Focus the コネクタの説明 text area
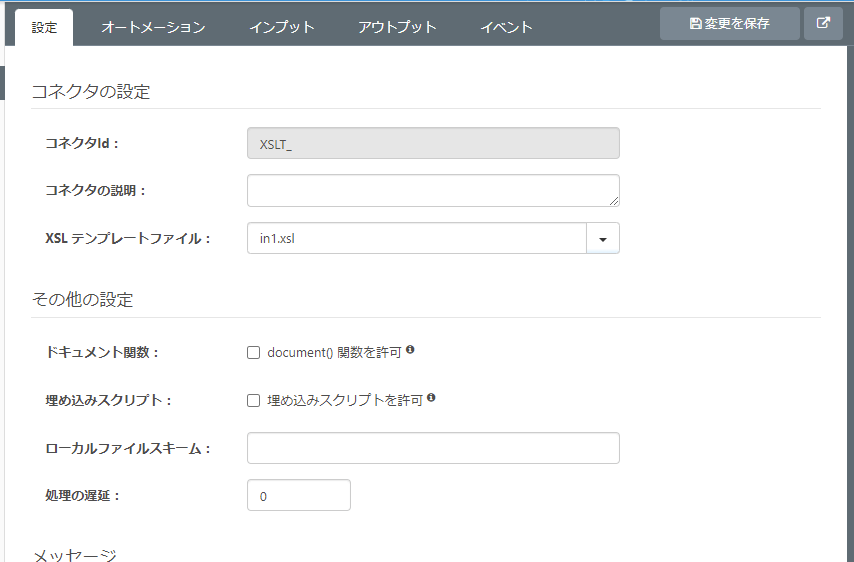Image resolution: width=854 pixels, height=562 pixels. pos(433,190)
